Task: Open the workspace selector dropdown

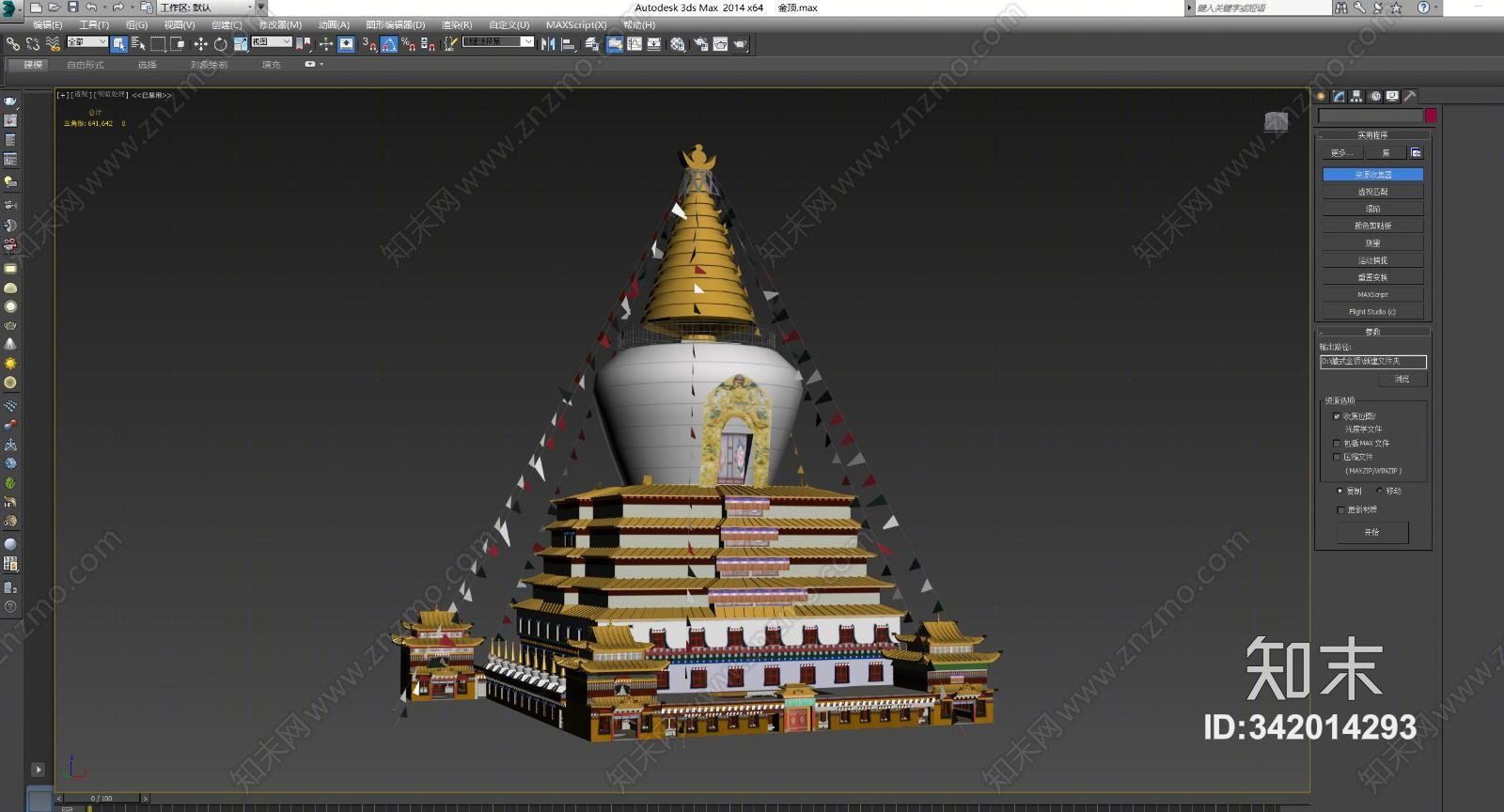Action: [x=207, y=8]
